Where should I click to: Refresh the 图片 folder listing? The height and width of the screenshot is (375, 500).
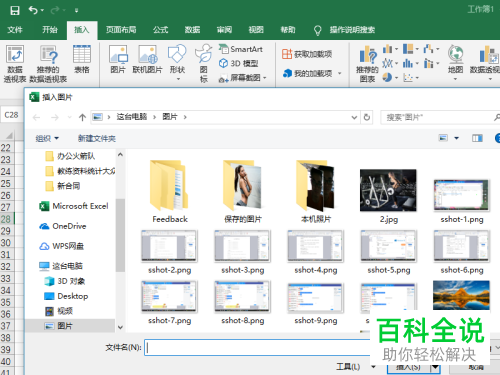pos(367,117)
